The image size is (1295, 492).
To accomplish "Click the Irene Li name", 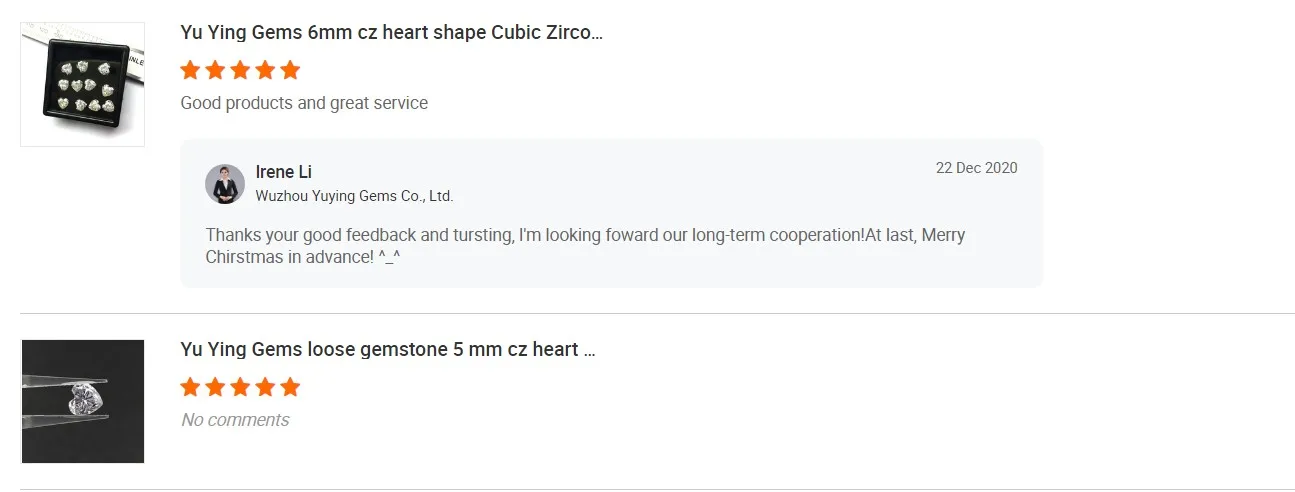I will tap(284, 172).
